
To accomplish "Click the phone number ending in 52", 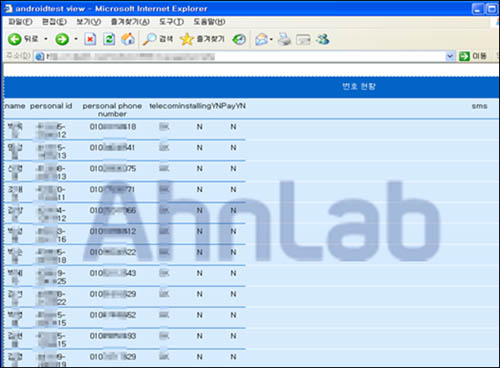I will coord(113,315).
